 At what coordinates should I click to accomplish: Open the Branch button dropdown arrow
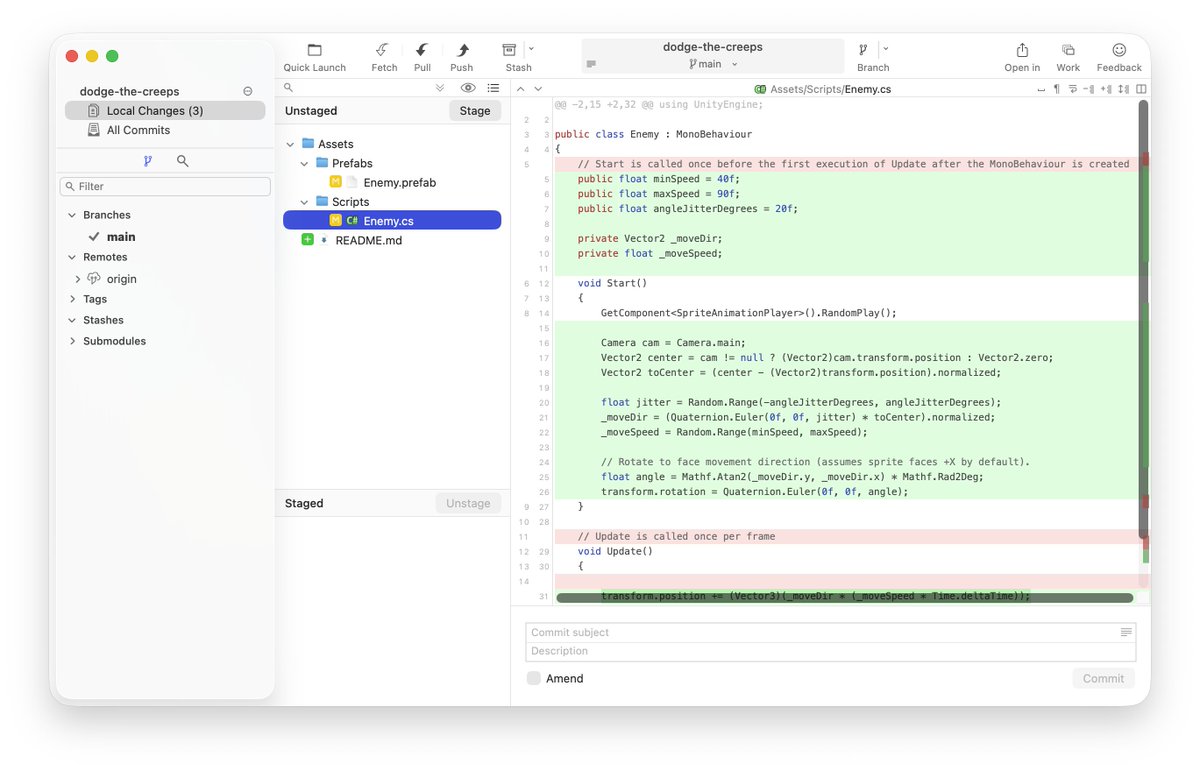[x=886, y=48]
